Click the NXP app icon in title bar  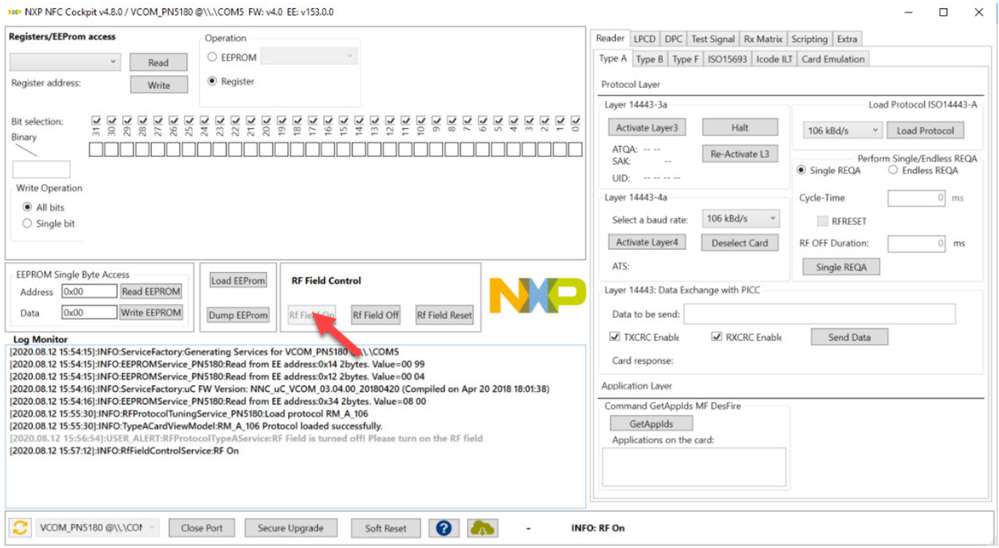14,12
